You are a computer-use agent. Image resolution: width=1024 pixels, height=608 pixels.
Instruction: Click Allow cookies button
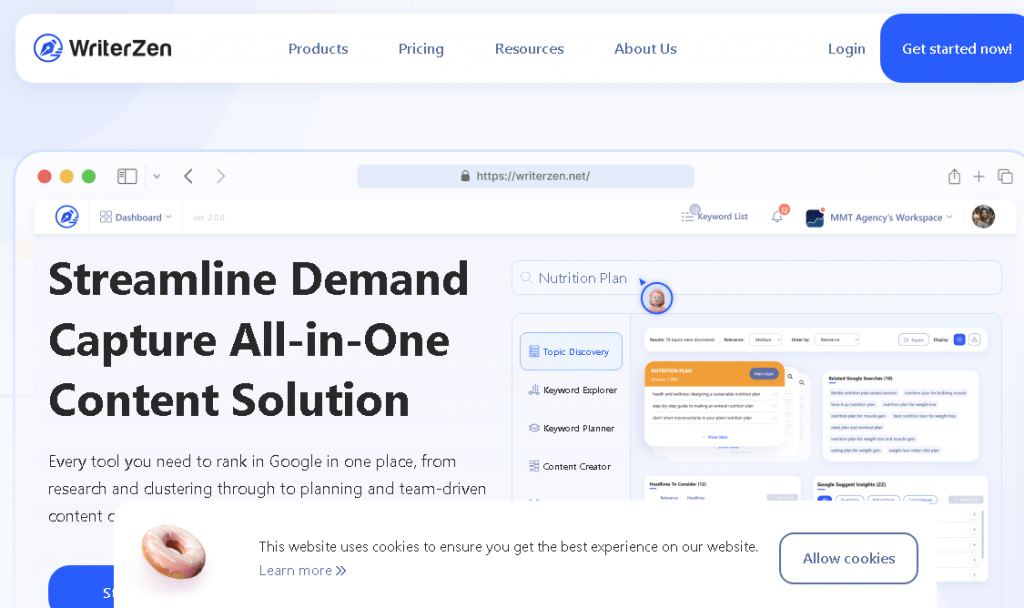[848, 558]
